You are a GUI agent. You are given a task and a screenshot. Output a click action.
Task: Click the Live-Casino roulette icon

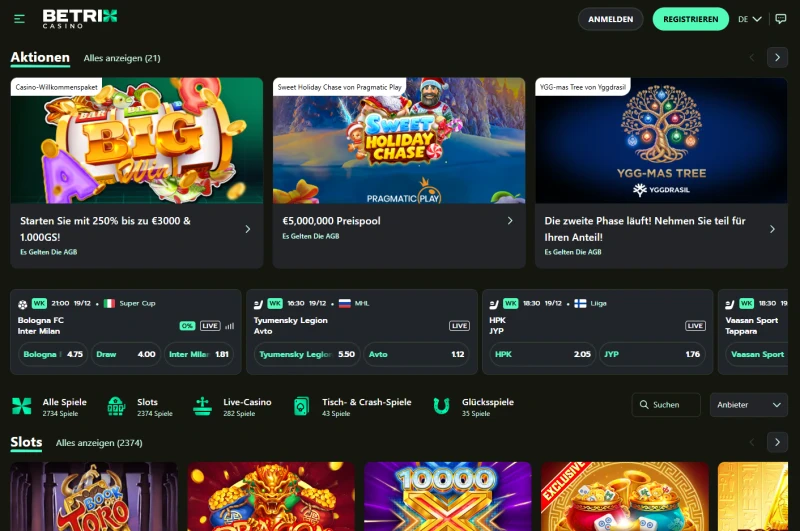click(203, 406)
